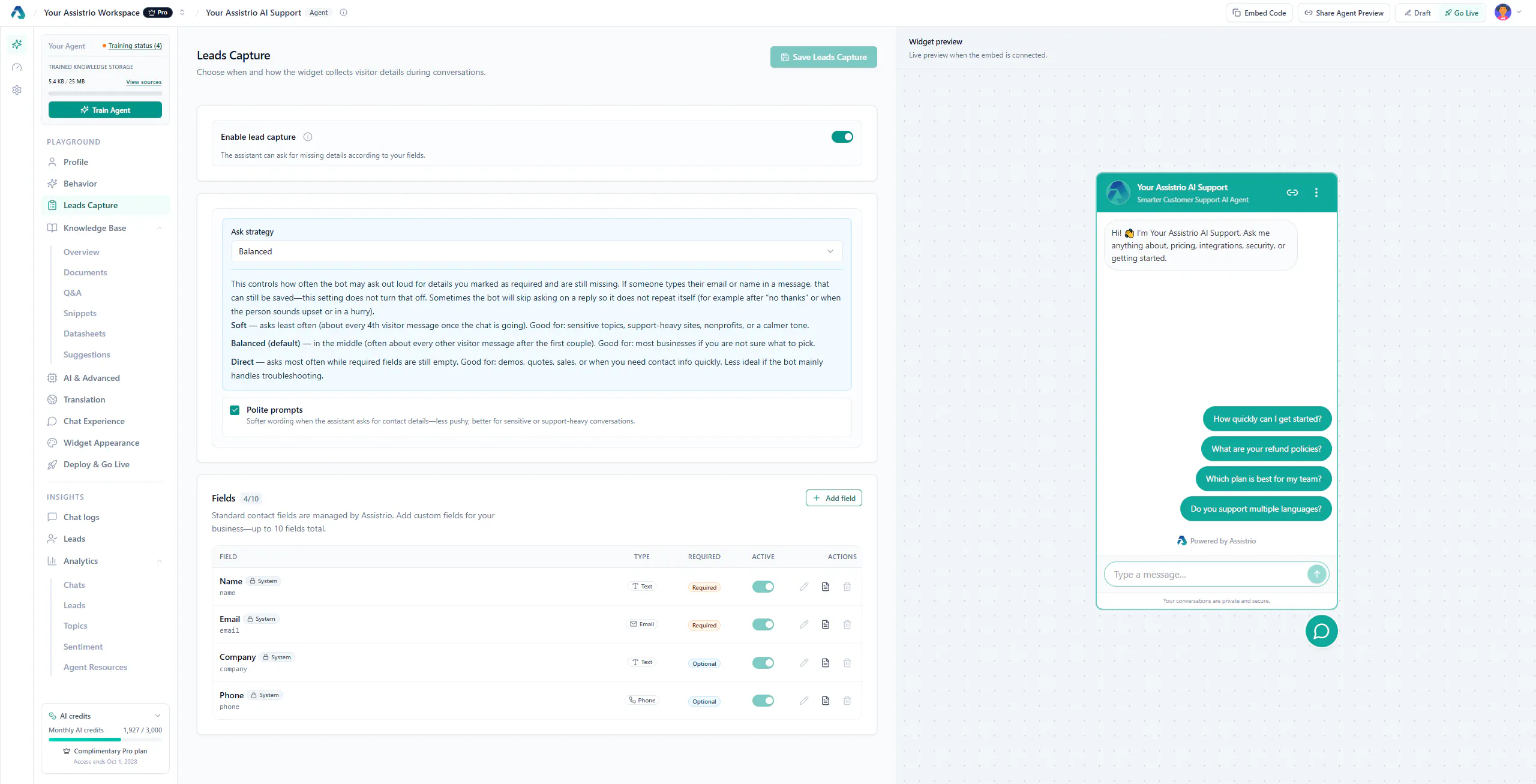
Task: Collapse the Analytics section
Action: [160, 561]
